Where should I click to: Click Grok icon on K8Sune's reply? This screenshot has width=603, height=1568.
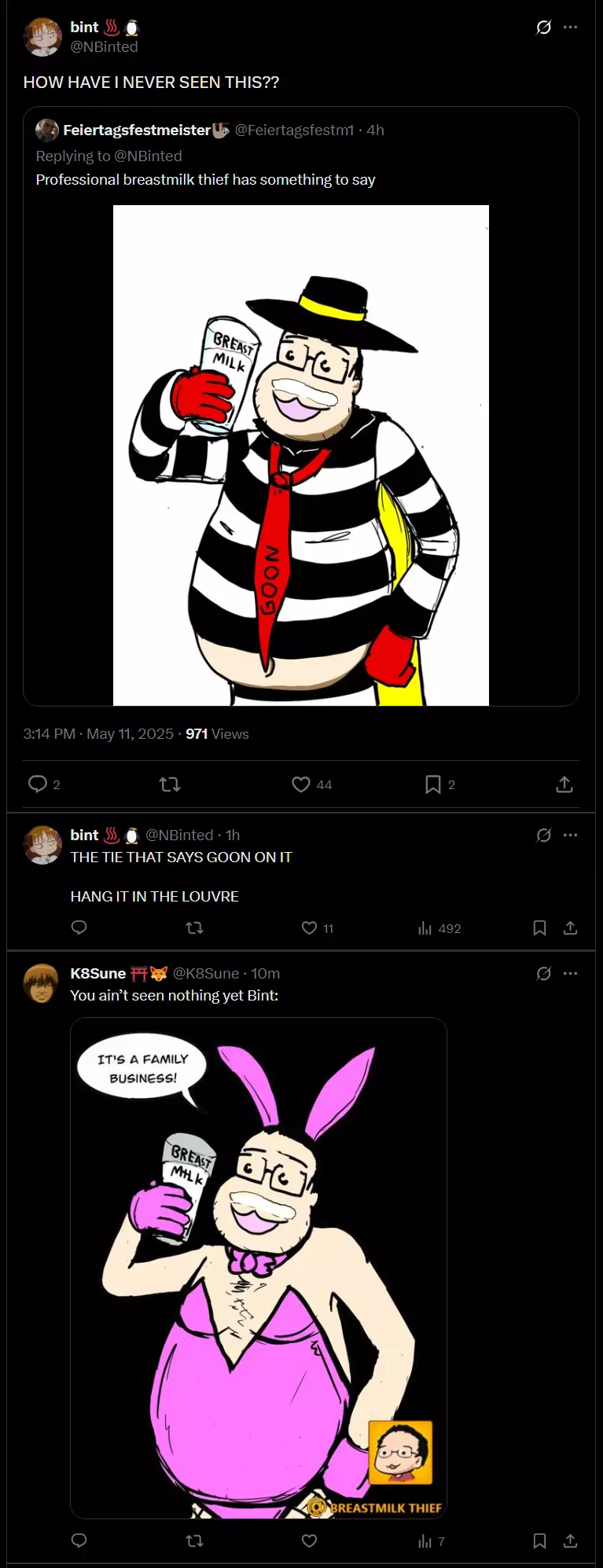[543, 974]
